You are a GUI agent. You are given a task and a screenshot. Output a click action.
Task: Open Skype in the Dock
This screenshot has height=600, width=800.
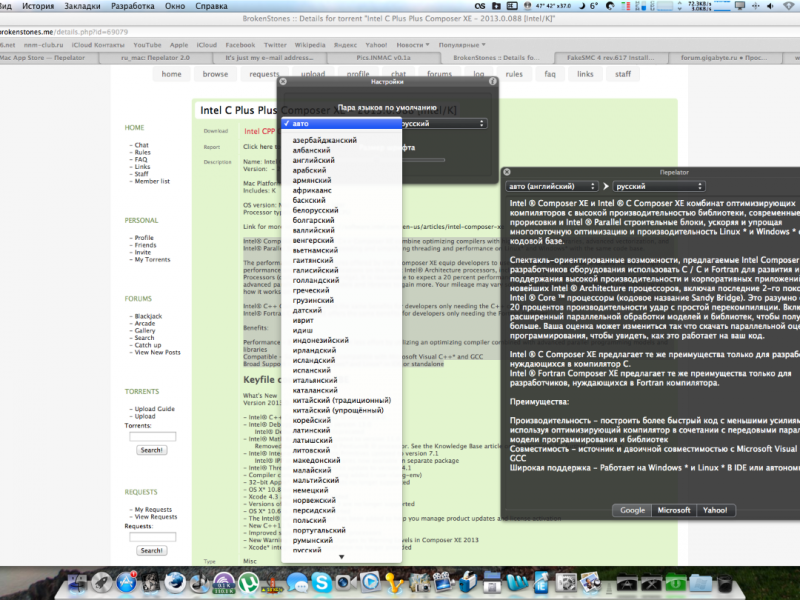(321, 583)
